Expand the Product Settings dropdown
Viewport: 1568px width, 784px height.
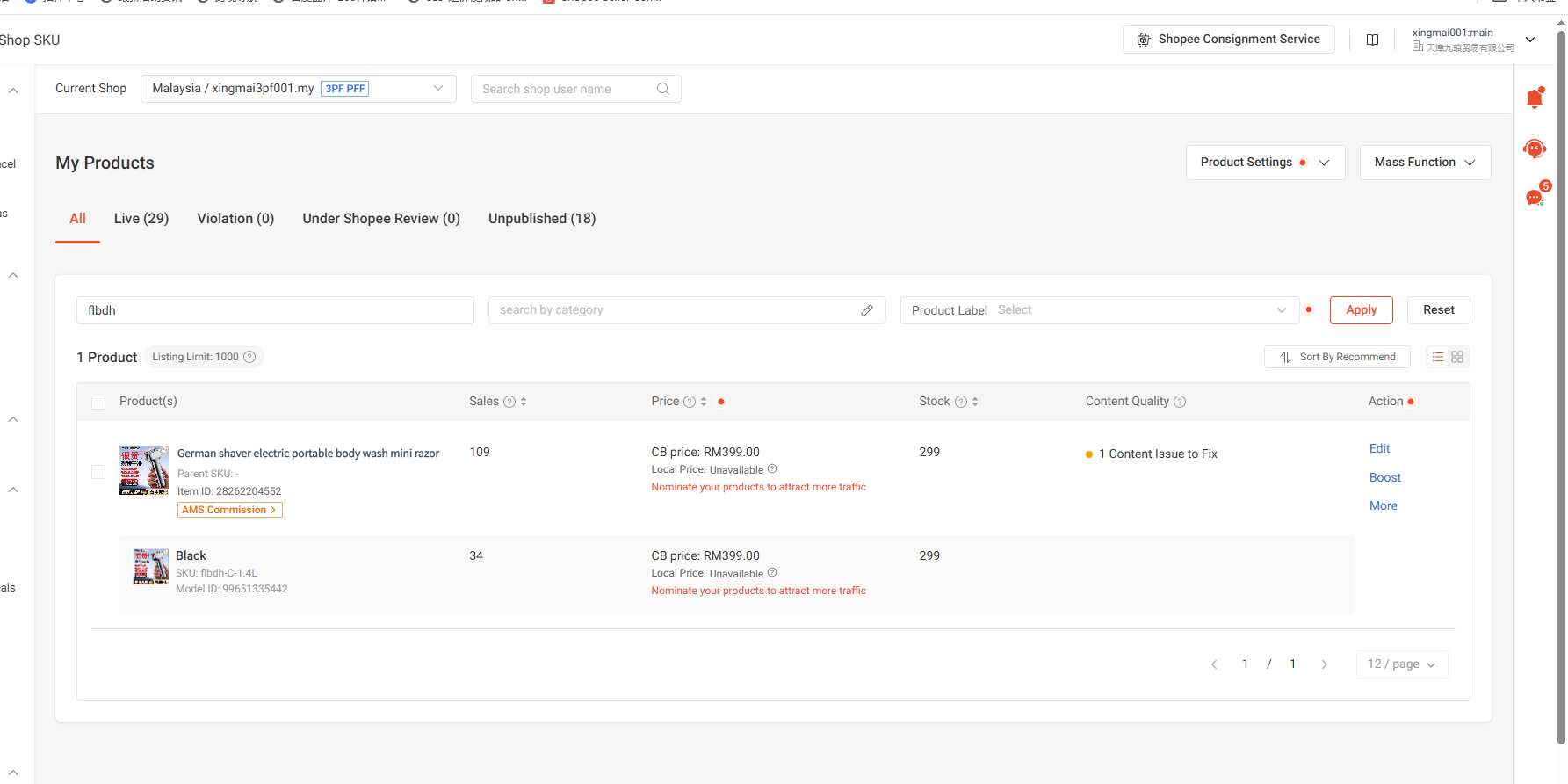pyautogui.click(x=1265, y=163)
